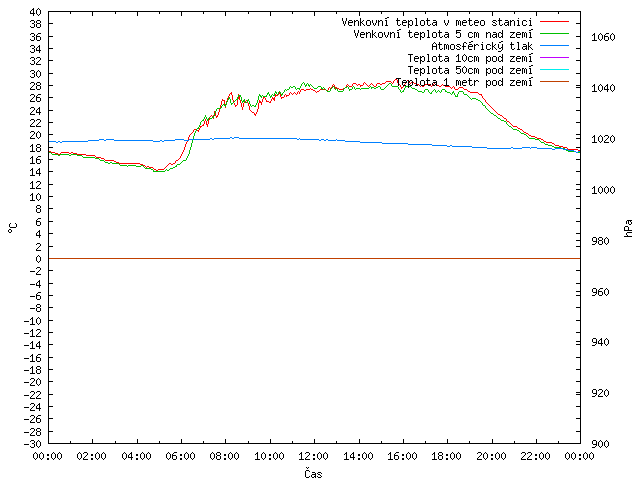The height and width of the screenshot is (480, 640).
Task: Click legend label 'Atmosférický tlak'
Action: pyautogui.click(x=482, y=46)
